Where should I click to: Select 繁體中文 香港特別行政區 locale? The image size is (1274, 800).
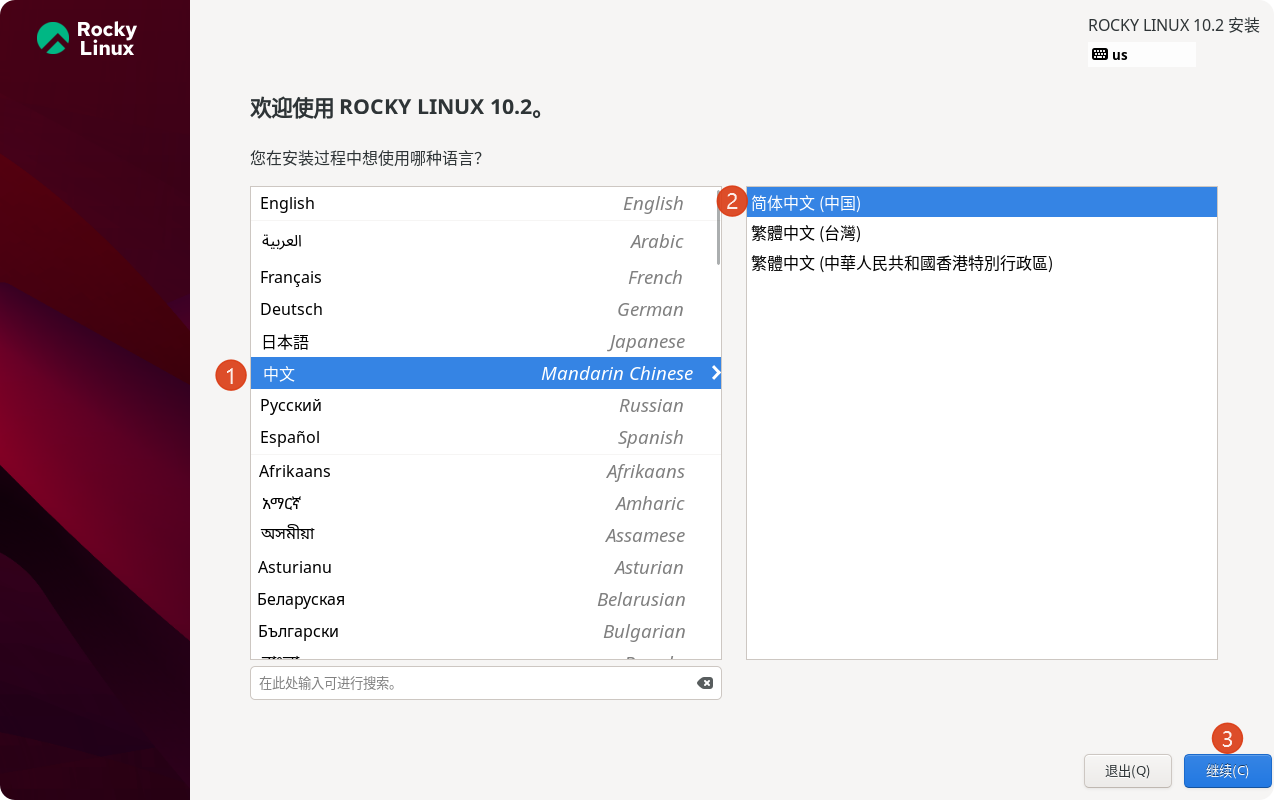click(982, 263)
